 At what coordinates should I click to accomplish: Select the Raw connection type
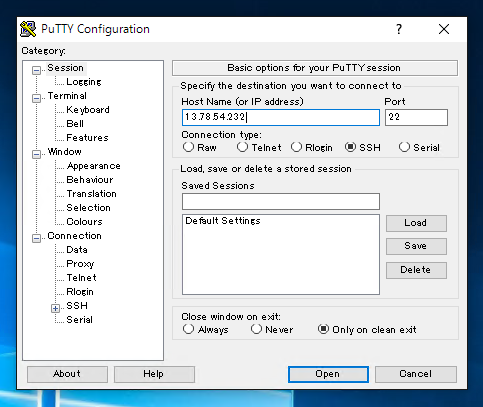(x=188, y=147)
